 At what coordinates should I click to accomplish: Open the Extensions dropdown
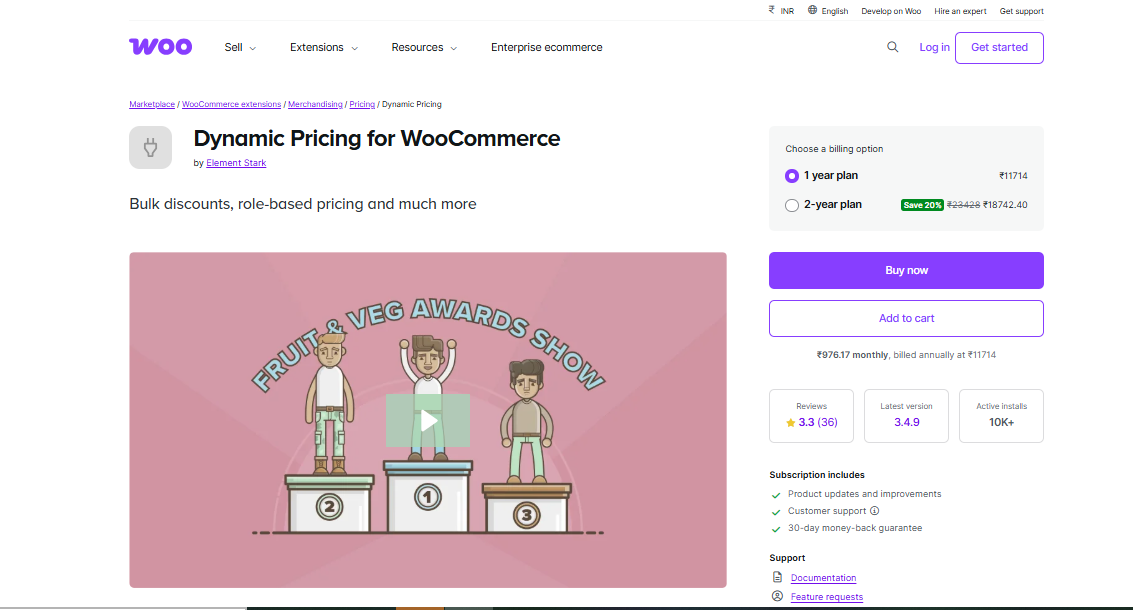coord(318,47)
